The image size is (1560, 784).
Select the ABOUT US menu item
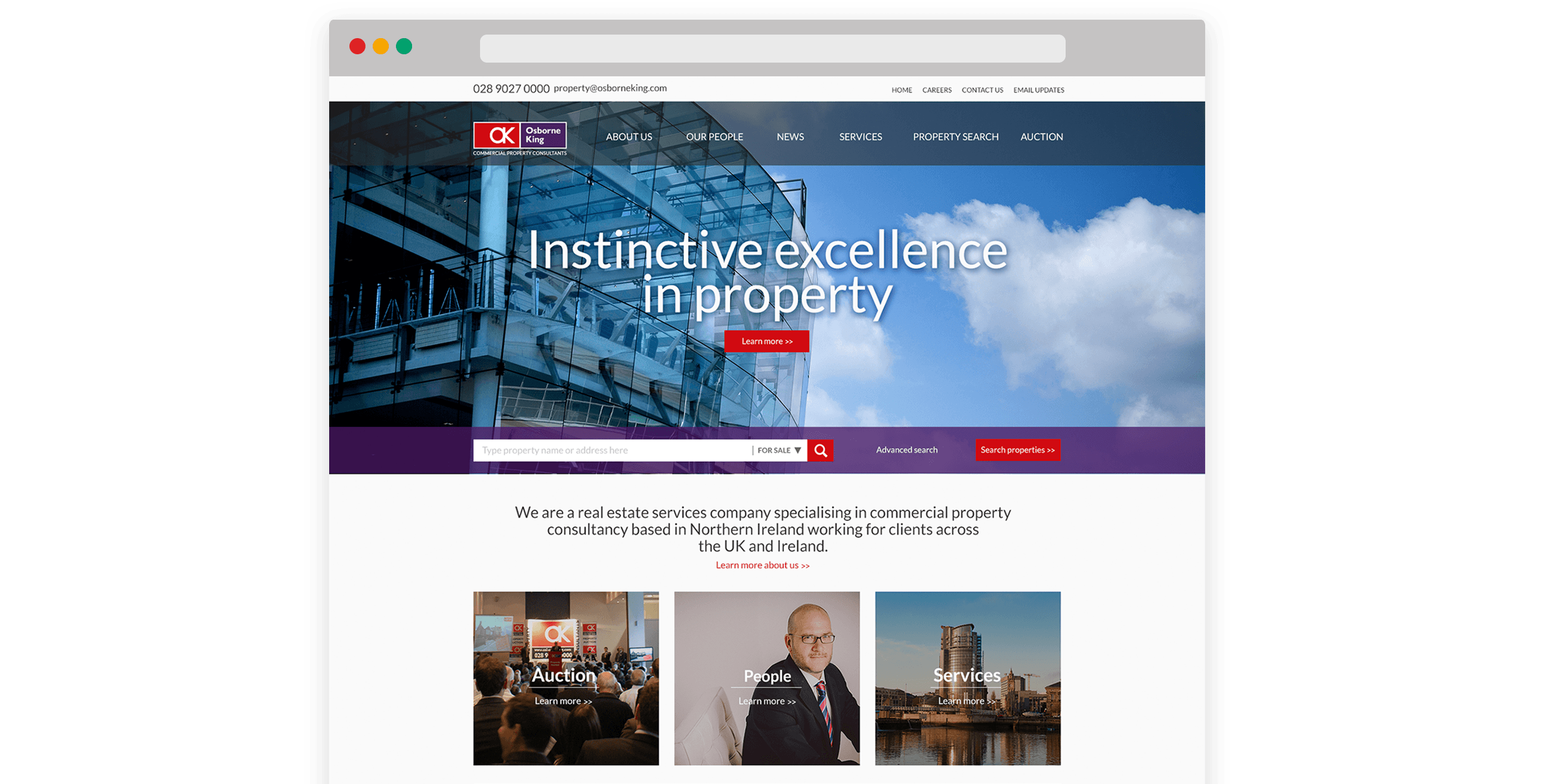tap(628, 137)
